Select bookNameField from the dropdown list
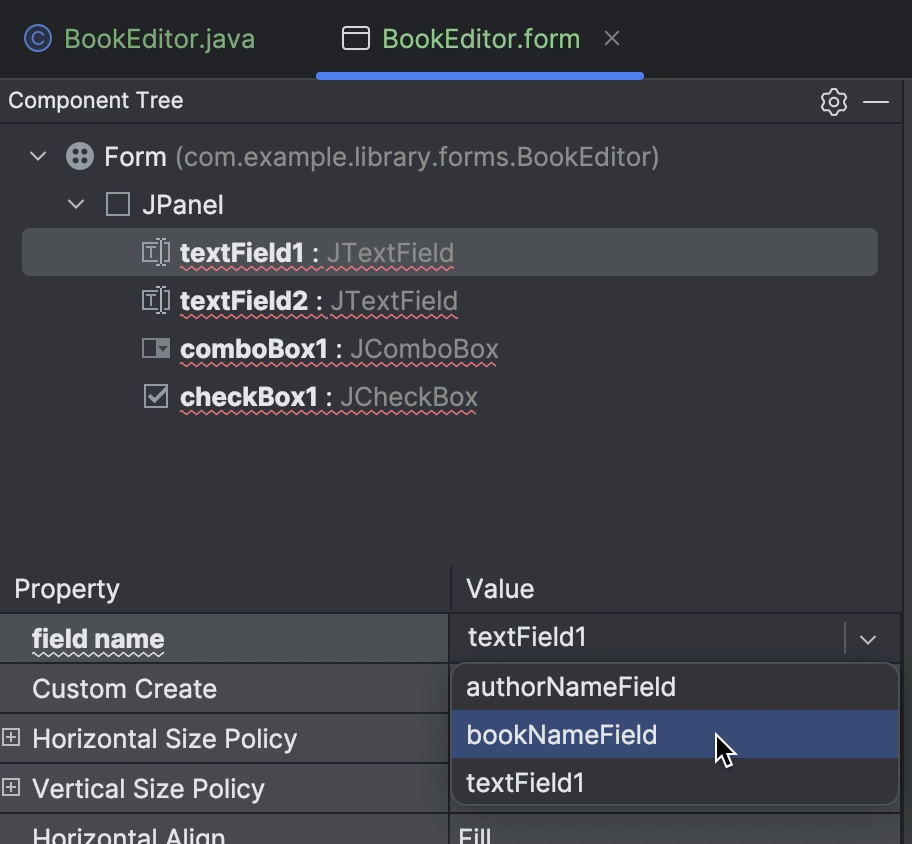The image size is (912, 844). pyautogui.click(x=562, y=735)
